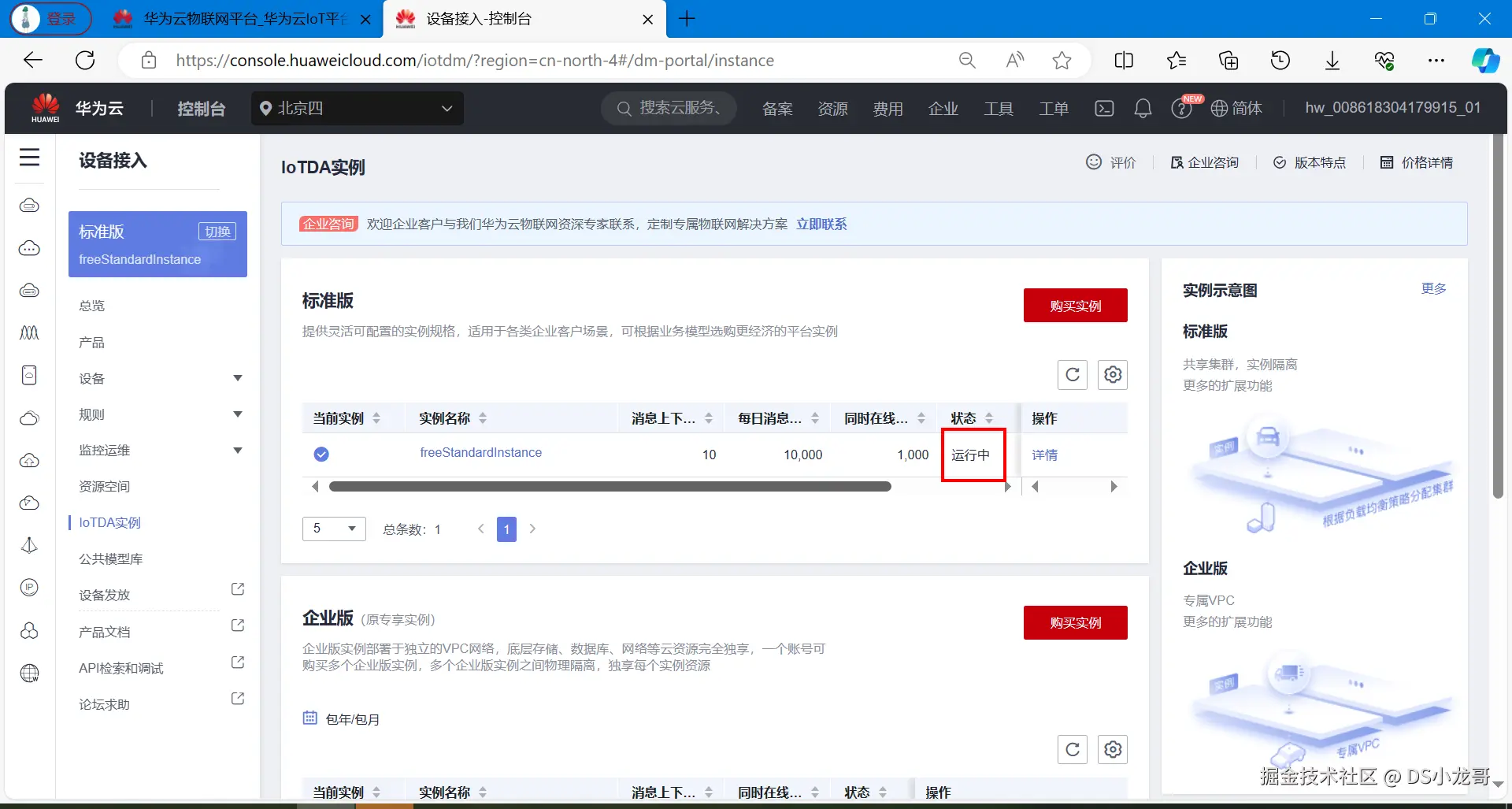Image resolution: width=1512 pixels, height=809 pixels.
Task: Open 详情 for freeStandardInstance
Action: (x=1045, y=455)
